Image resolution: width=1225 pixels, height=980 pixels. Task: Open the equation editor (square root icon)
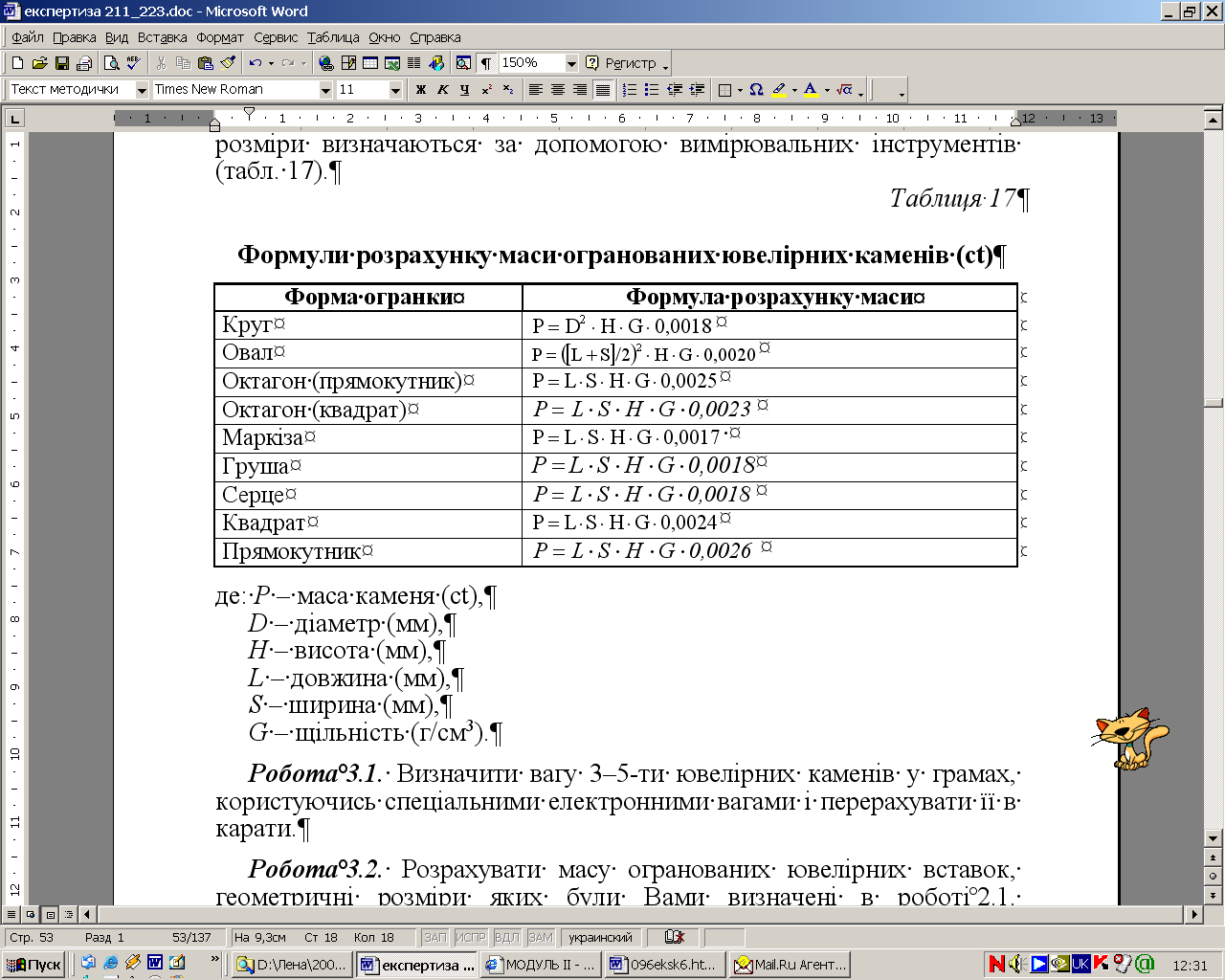click(844, 89)
